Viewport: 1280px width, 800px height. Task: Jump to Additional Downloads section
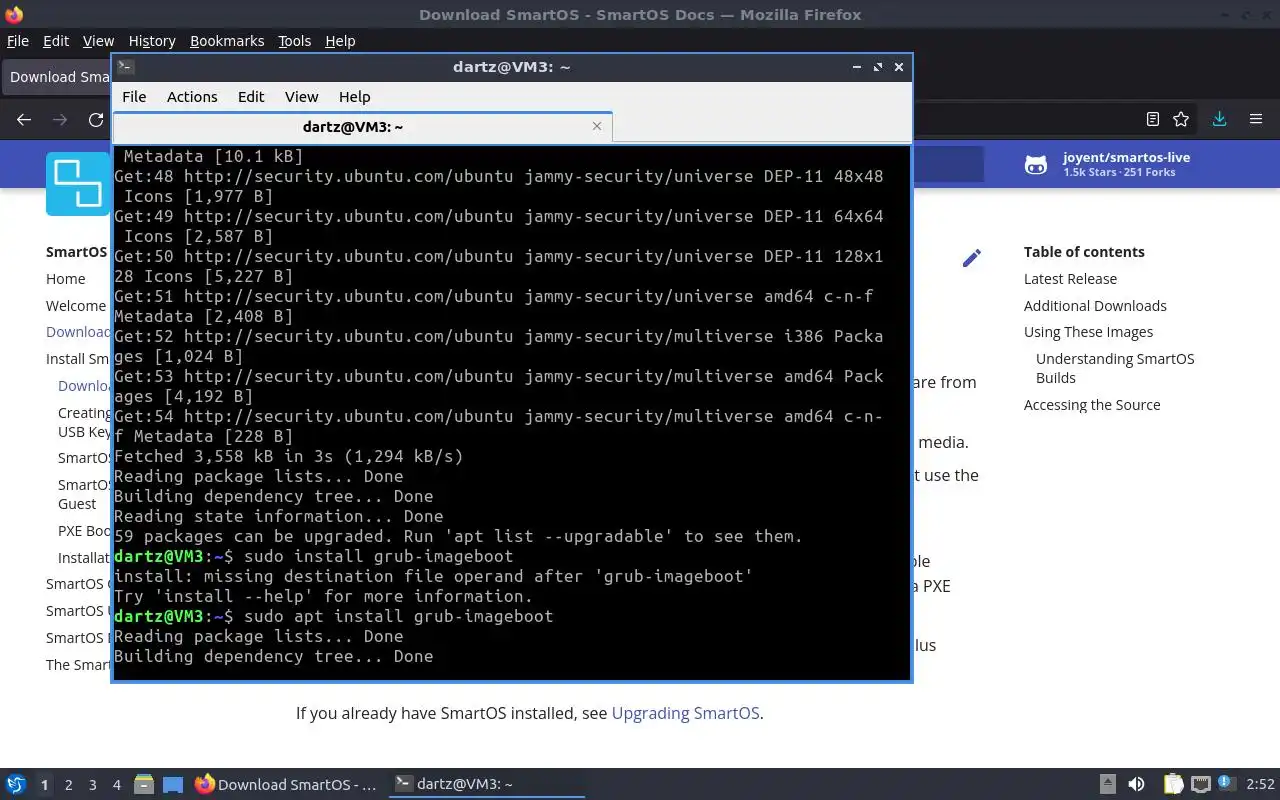(x=1095, y=306)
